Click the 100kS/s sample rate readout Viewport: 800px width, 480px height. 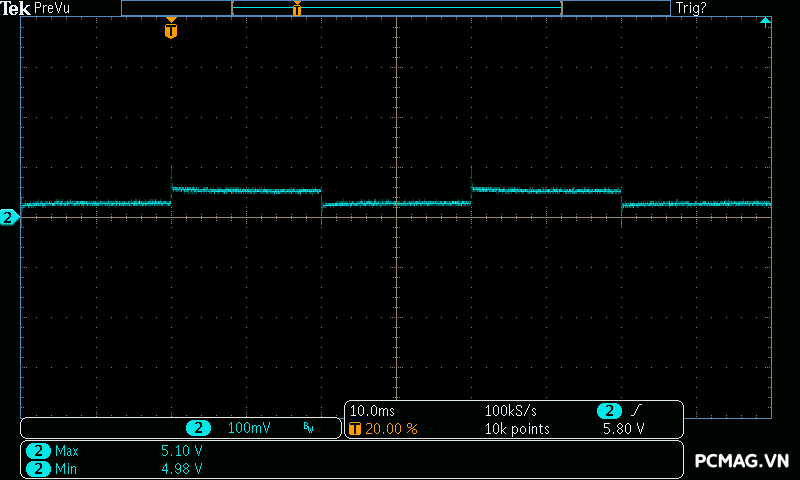coord(511,411)
